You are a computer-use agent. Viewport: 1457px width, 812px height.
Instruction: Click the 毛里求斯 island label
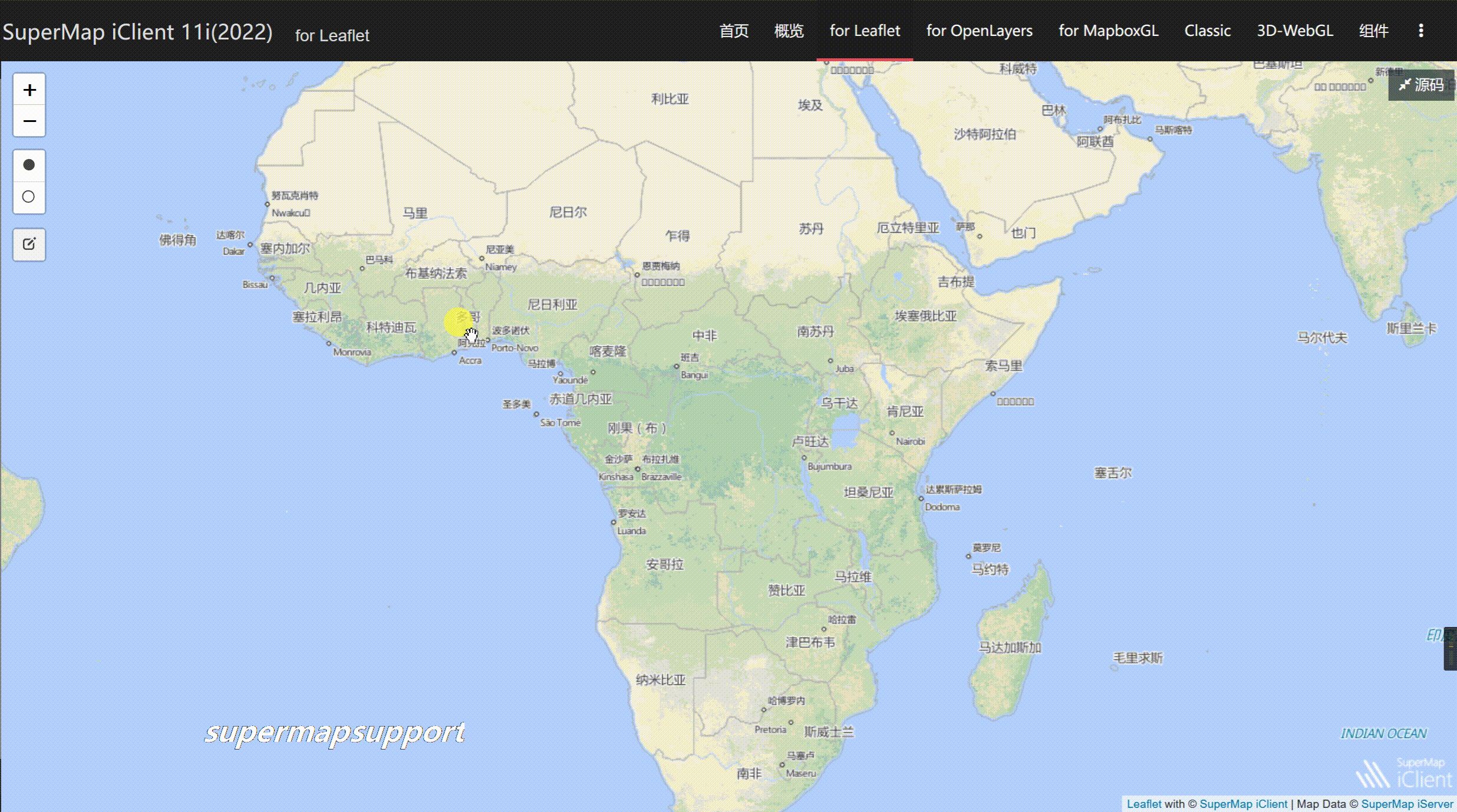coord(1138,658)
